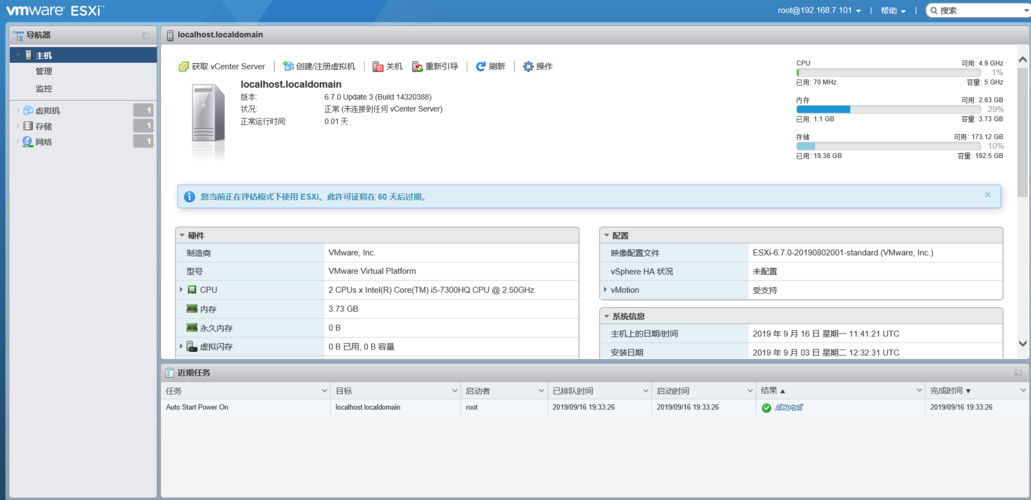1031x500 pixels.
Task: Expand the Storage tree node arrow
Action: coord(18,126)
